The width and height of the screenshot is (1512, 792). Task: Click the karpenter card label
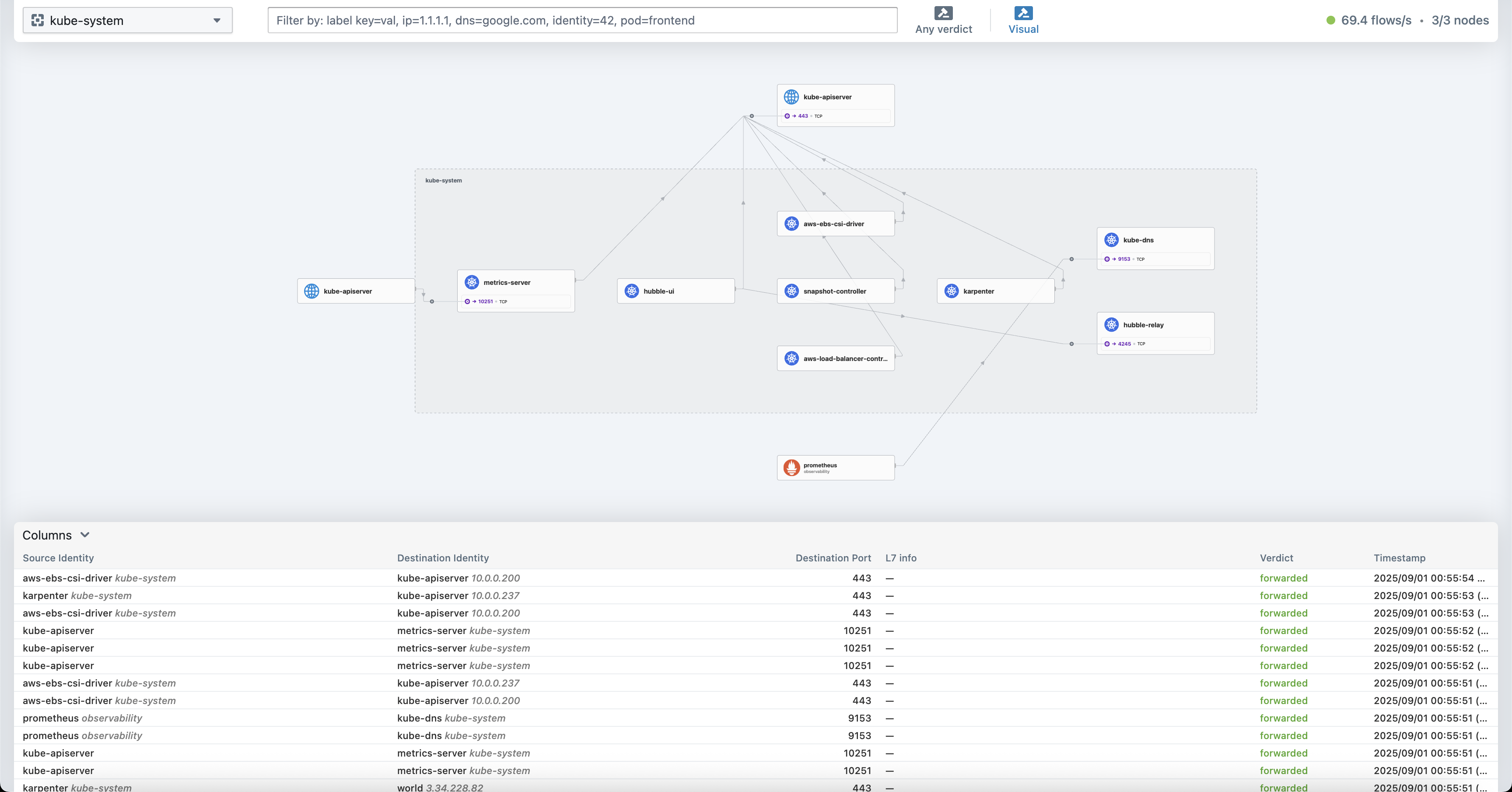[x=978, y=292]
